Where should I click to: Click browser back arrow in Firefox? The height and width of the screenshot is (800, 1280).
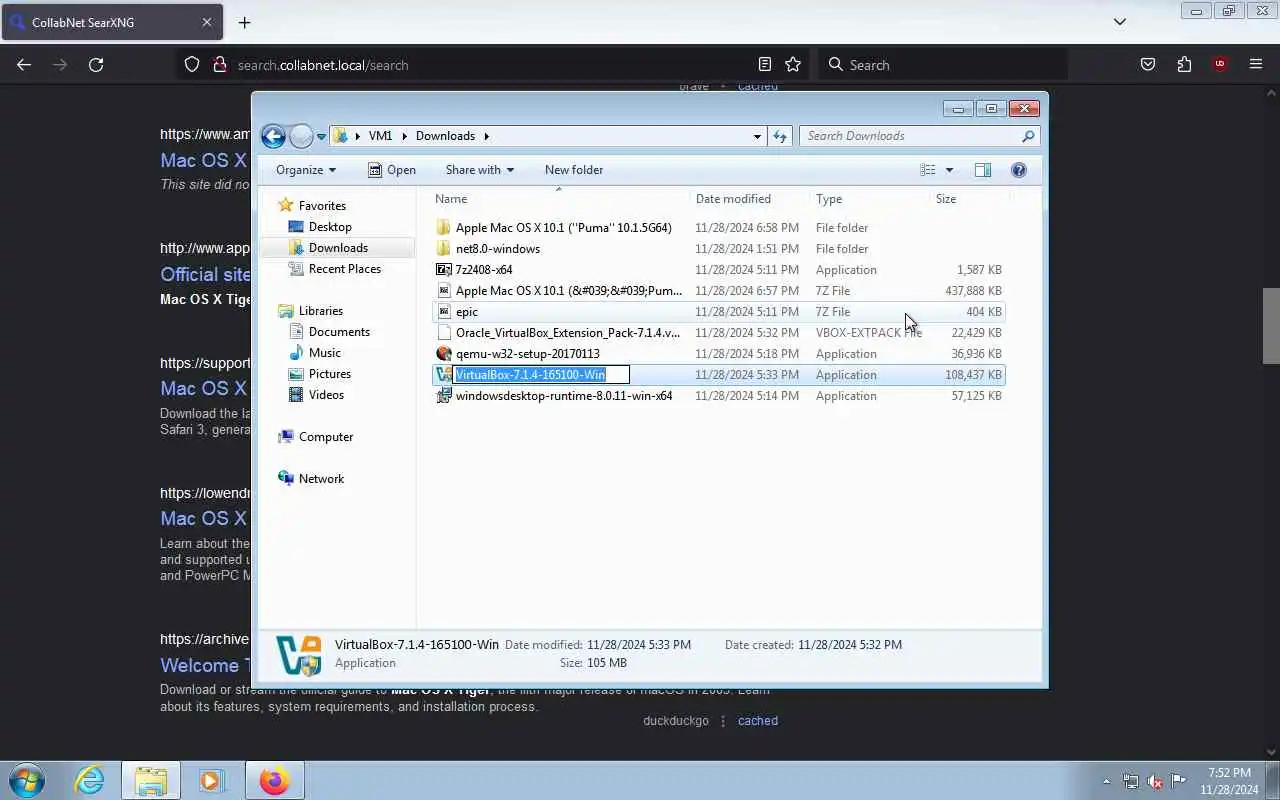pyautogui.click(x=24, y=64)
